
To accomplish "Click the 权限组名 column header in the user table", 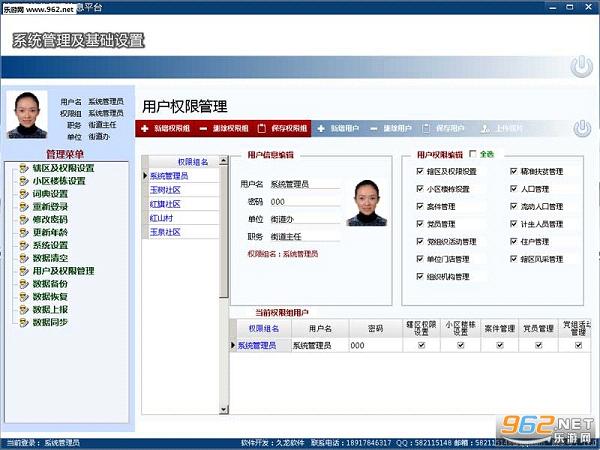I will (264, 328).
